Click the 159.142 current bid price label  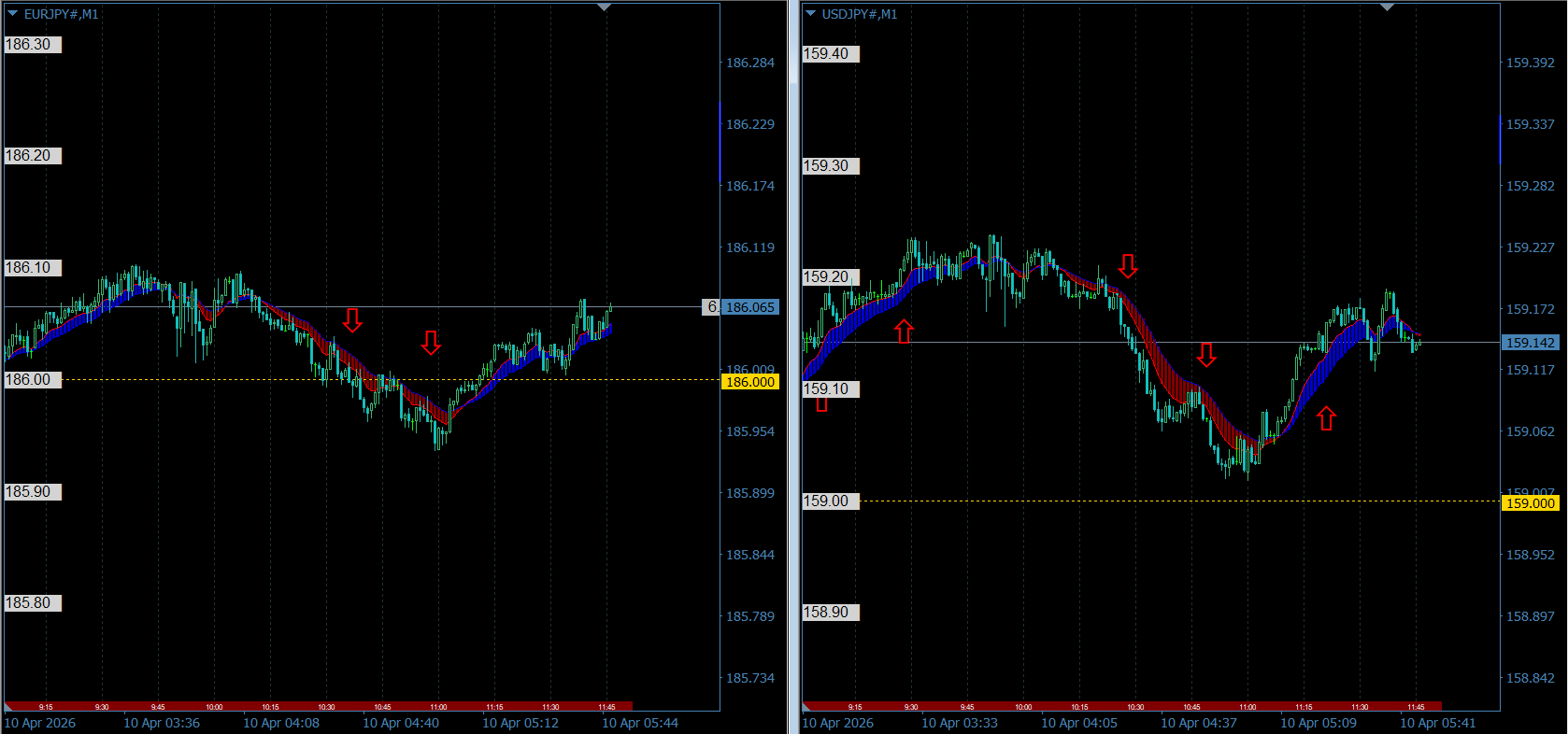tap(1530, 343)
